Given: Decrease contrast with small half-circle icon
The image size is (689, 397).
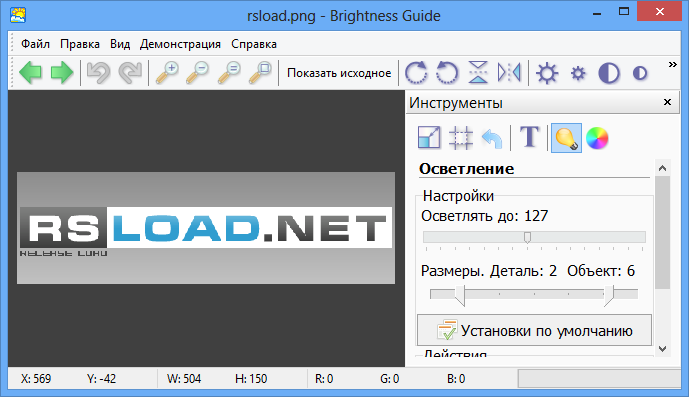Looking at the screenshot, I should click(x=640, y=73).
